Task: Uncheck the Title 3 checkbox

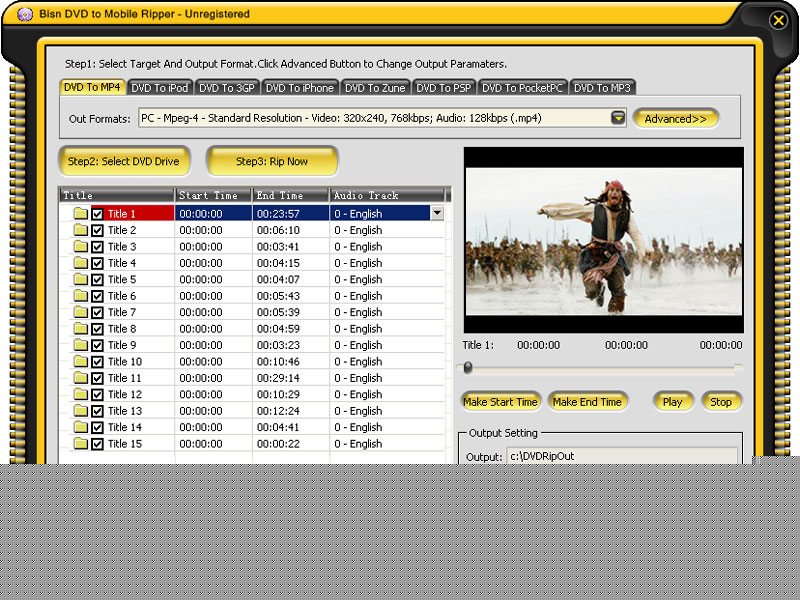Action: coord(97,247)
